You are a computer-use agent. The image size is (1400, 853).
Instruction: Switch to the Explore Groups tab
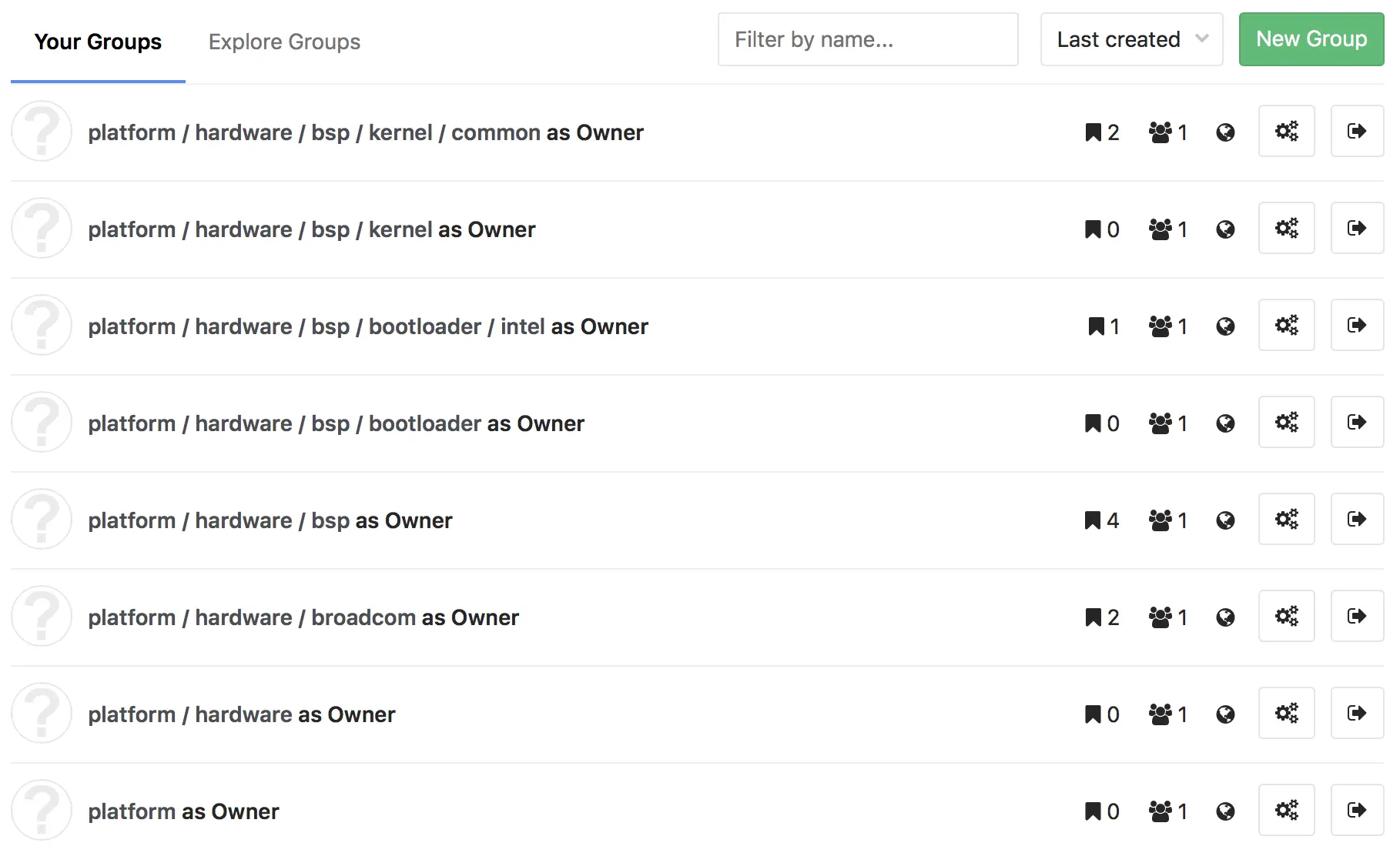(283, 42)
